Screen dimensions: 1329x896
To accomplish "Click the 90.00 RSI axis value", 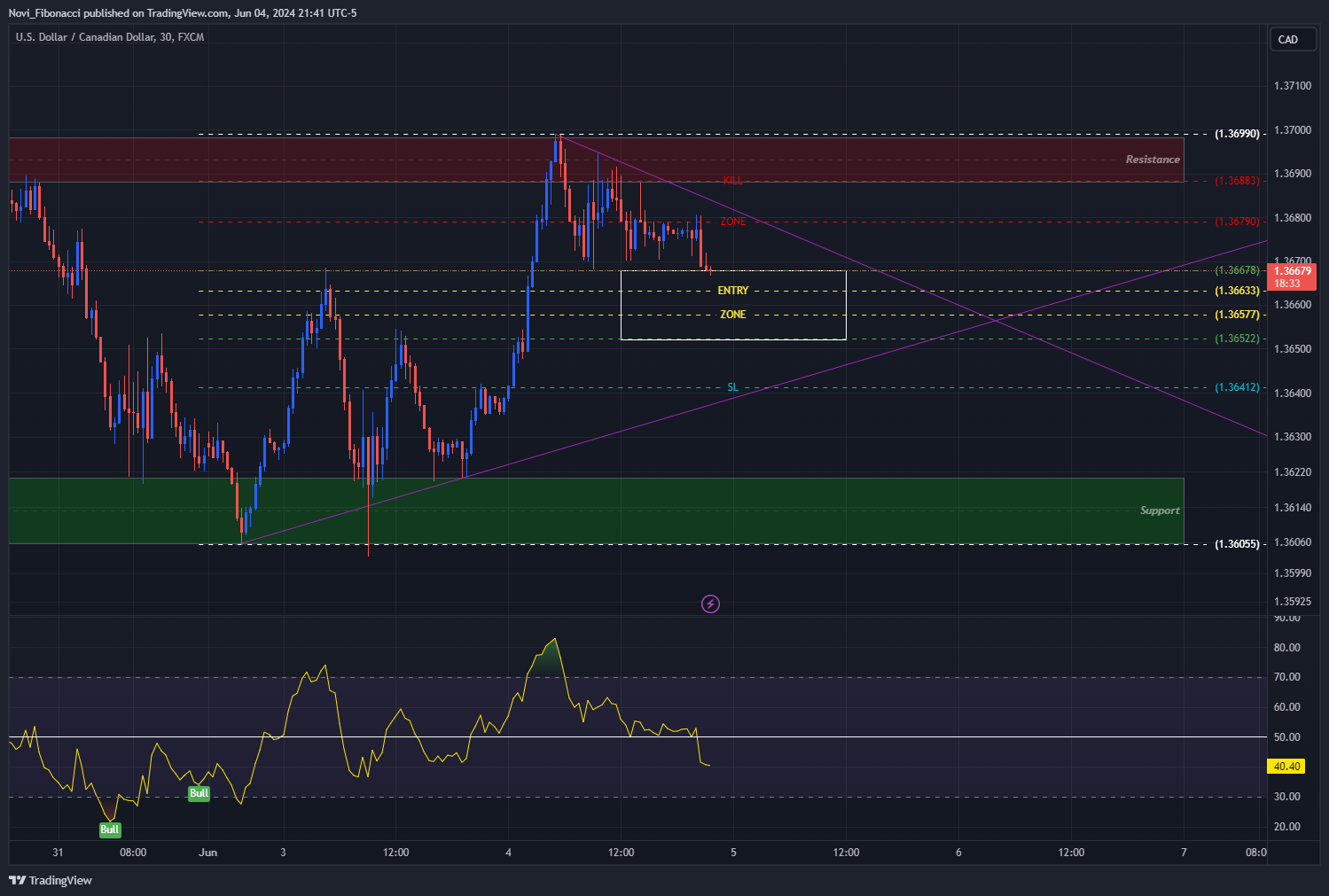I will click(x=1286, y=618).
